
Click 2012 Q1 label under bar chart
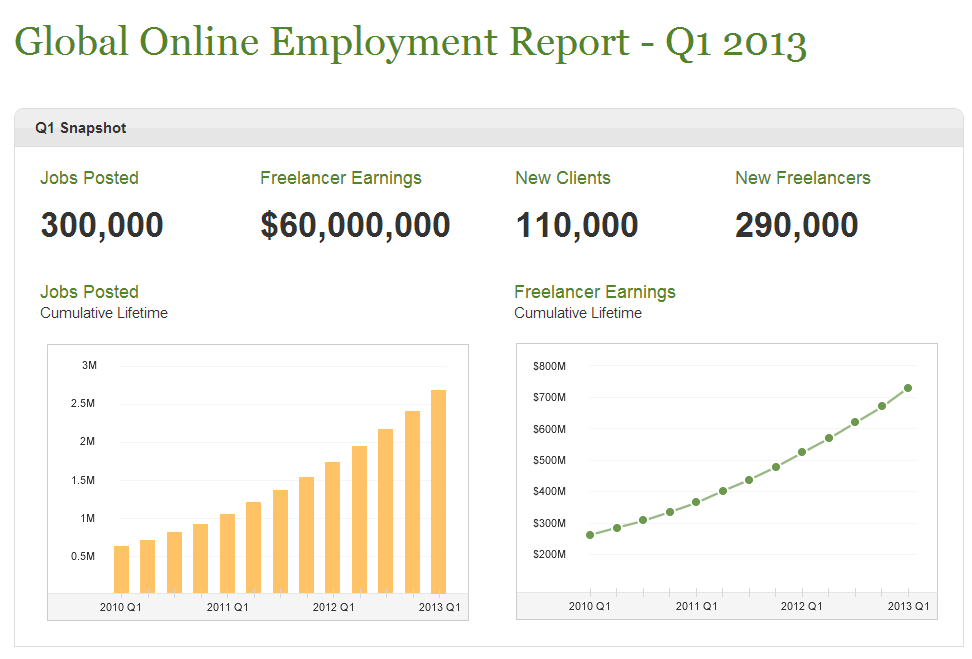(334, 608)
